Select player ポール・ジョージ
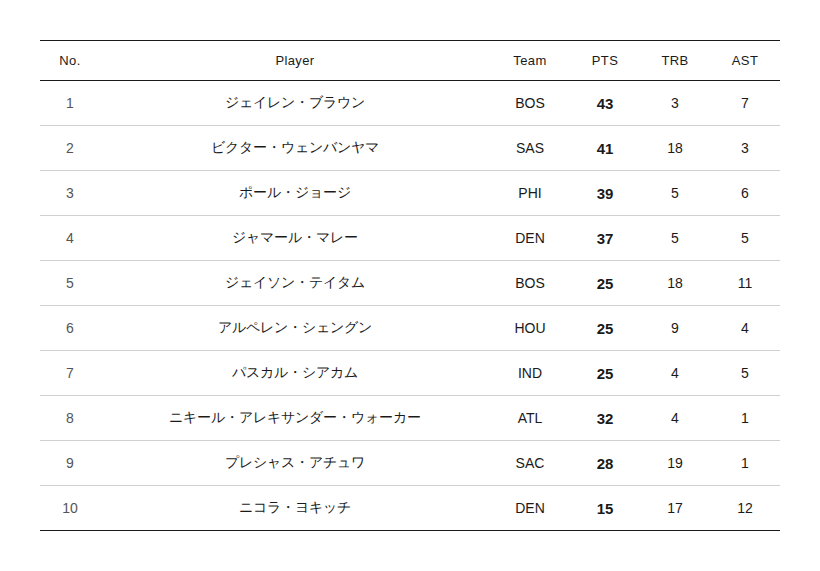The image size is (820, 571). (295, 193)
